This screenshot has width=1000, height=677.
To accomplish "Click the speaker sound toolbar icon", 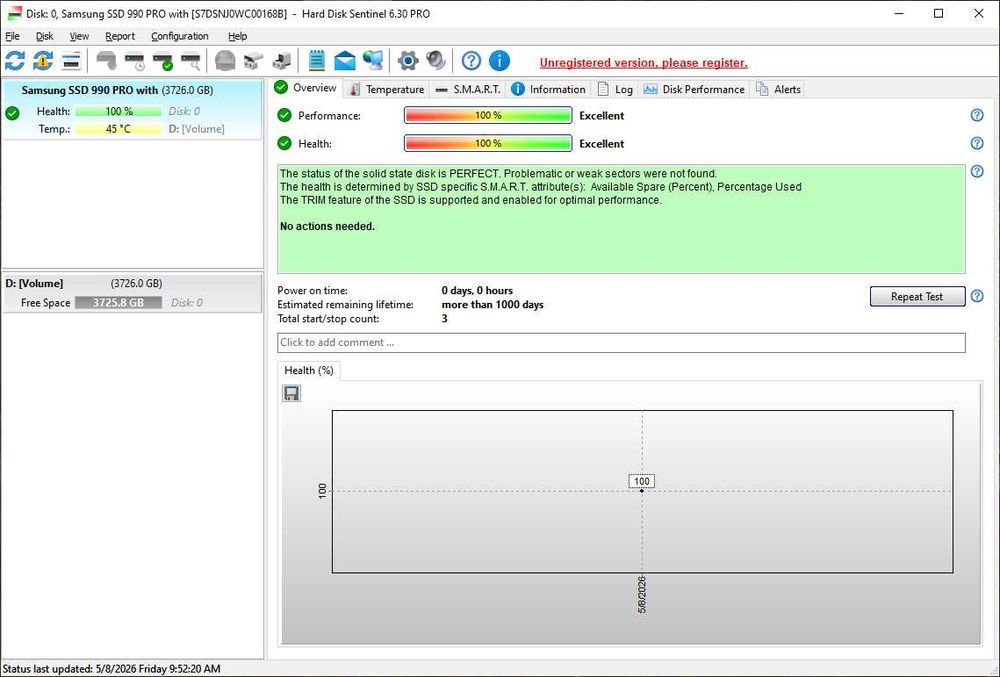I will [436, 61].
